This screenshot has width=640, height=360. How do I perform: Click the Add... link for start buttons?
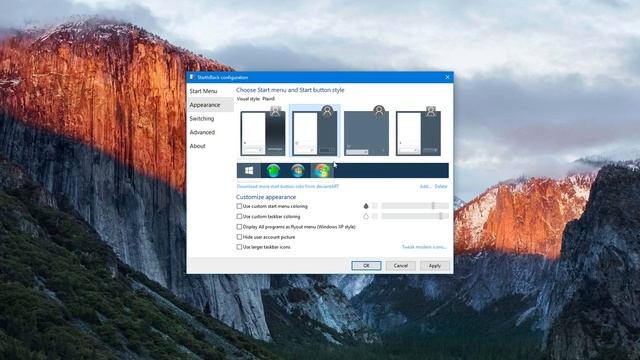pos(425,187)
